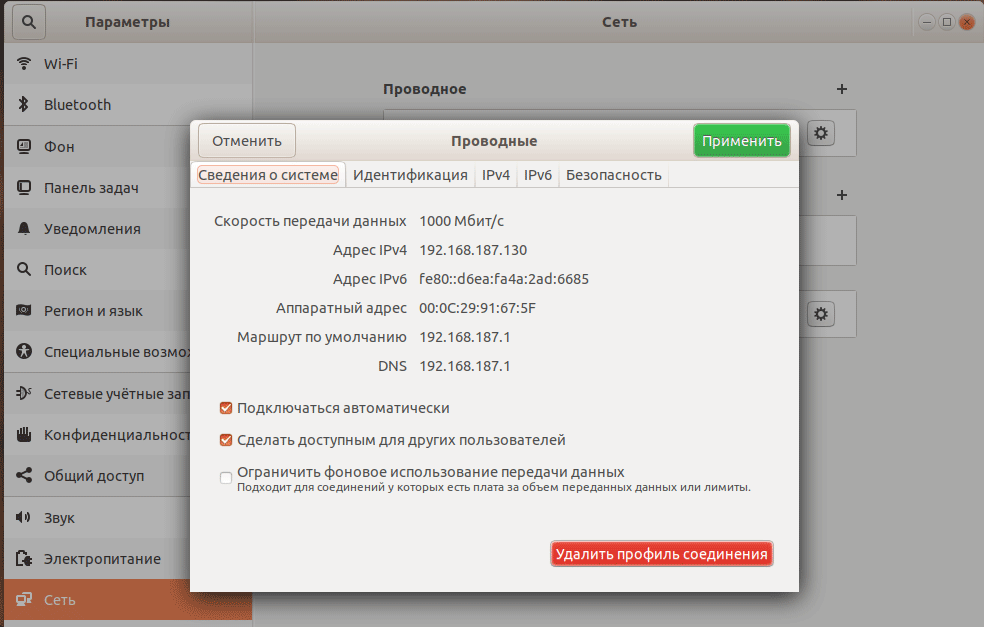This screenshot has width=984, height=627.
Task: Uncheck Сделать доступным для других пользователей
Action: click(226, 441)
